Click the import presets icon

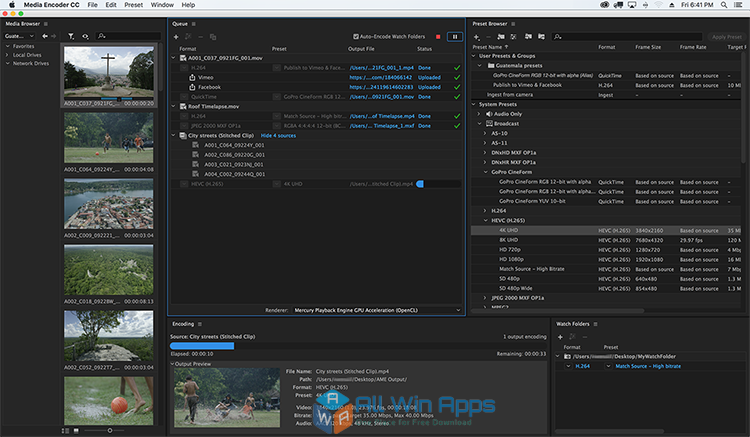[528, 37]
